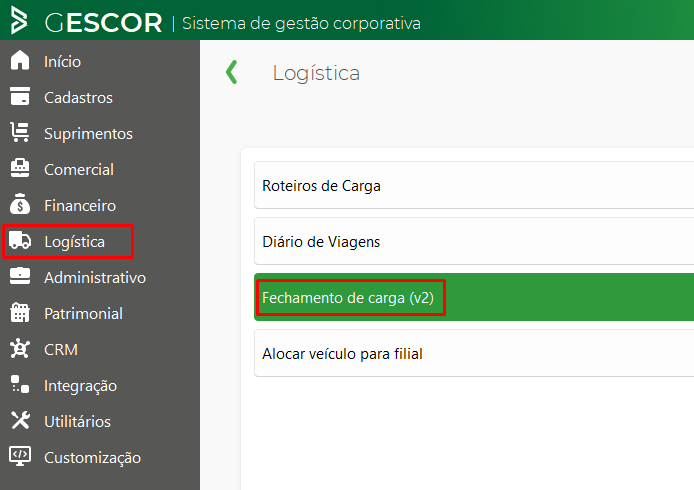Select Fechamento de carga (v2)
Screen dimensions: 694x490
(474, 297)
